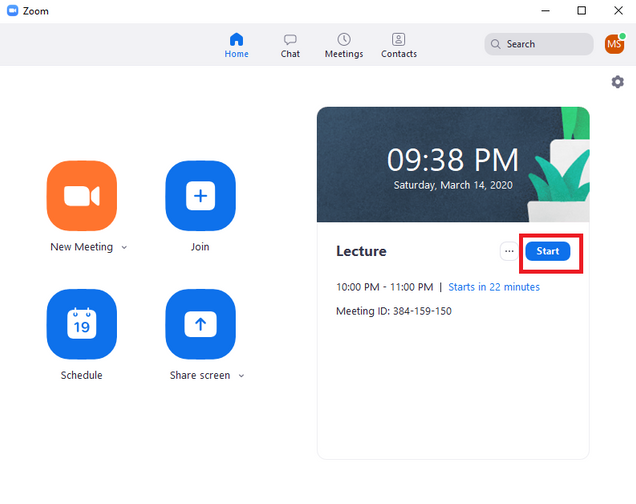Open the Lecture meeting more options menu
Image resolution: width=636 pixels, height=504 pixels.
pos(509,251)
